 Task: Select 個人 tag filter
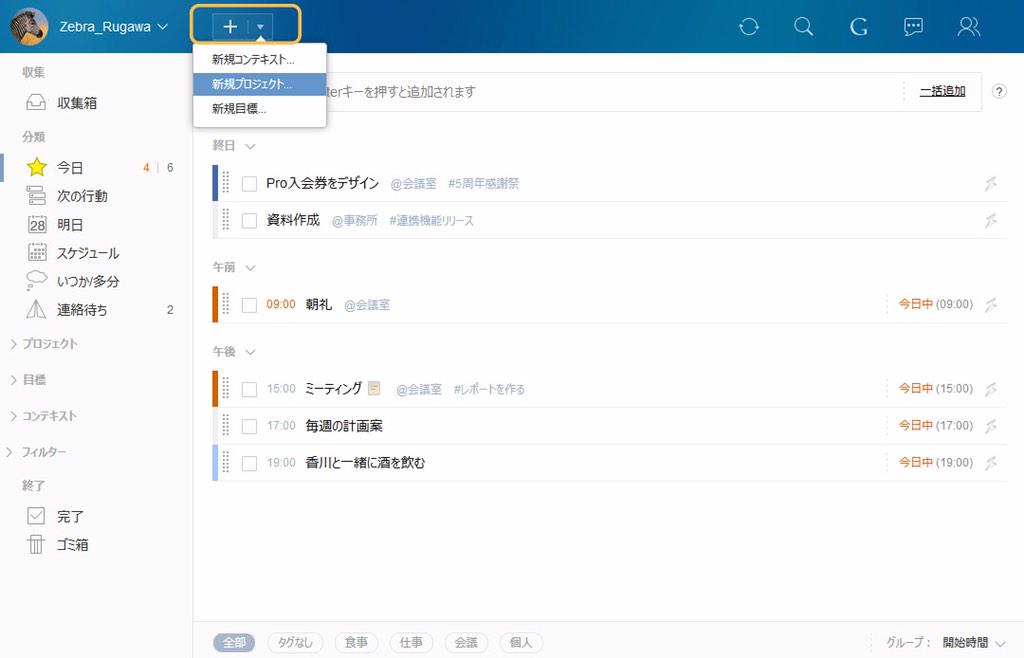(x=520, y=642)
